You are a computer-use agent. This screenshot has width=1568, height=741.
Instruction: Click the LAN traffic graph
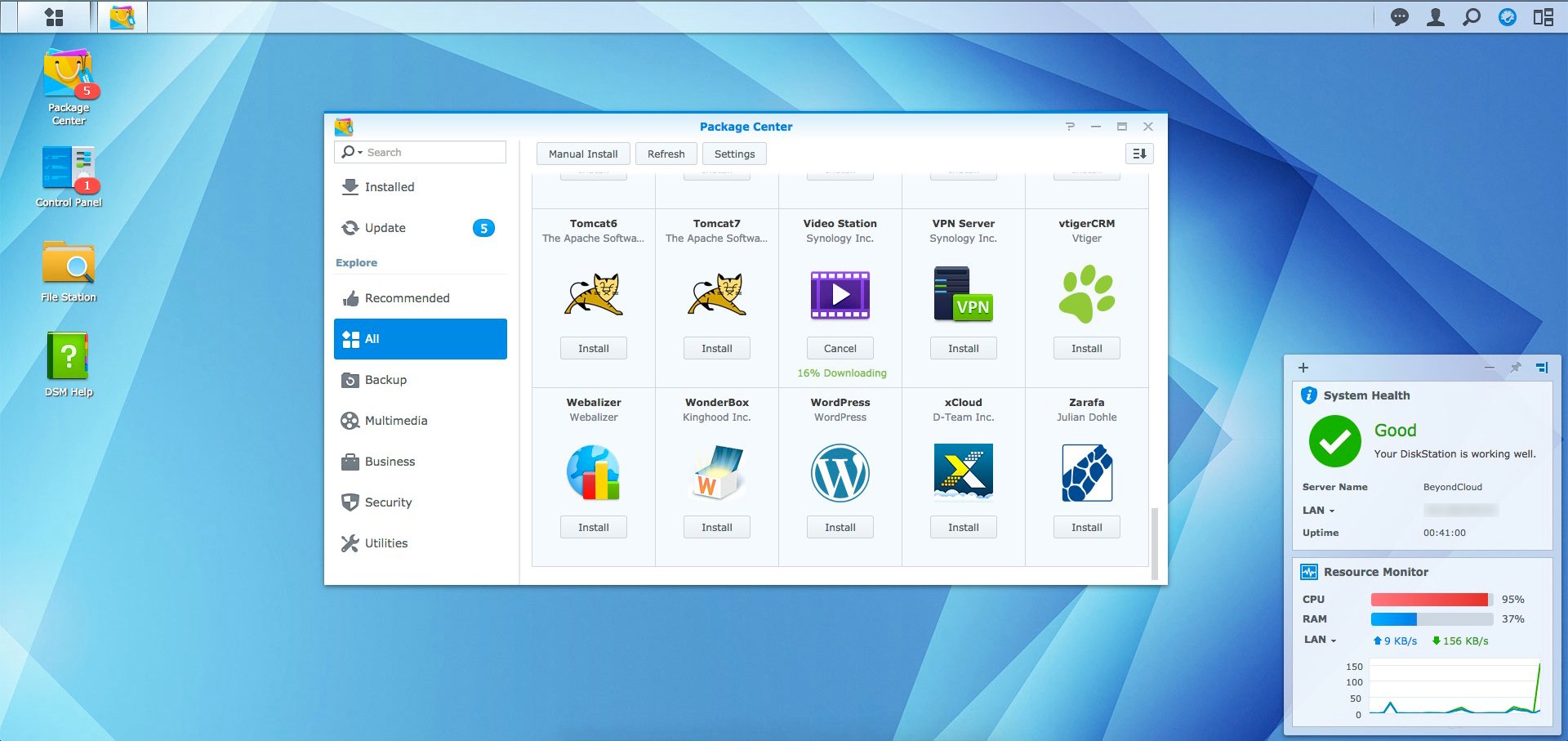point(1454,688)
